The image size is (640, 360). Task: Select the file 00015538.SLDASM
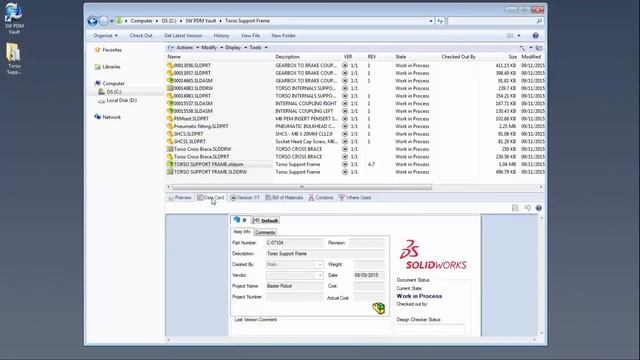193,111
